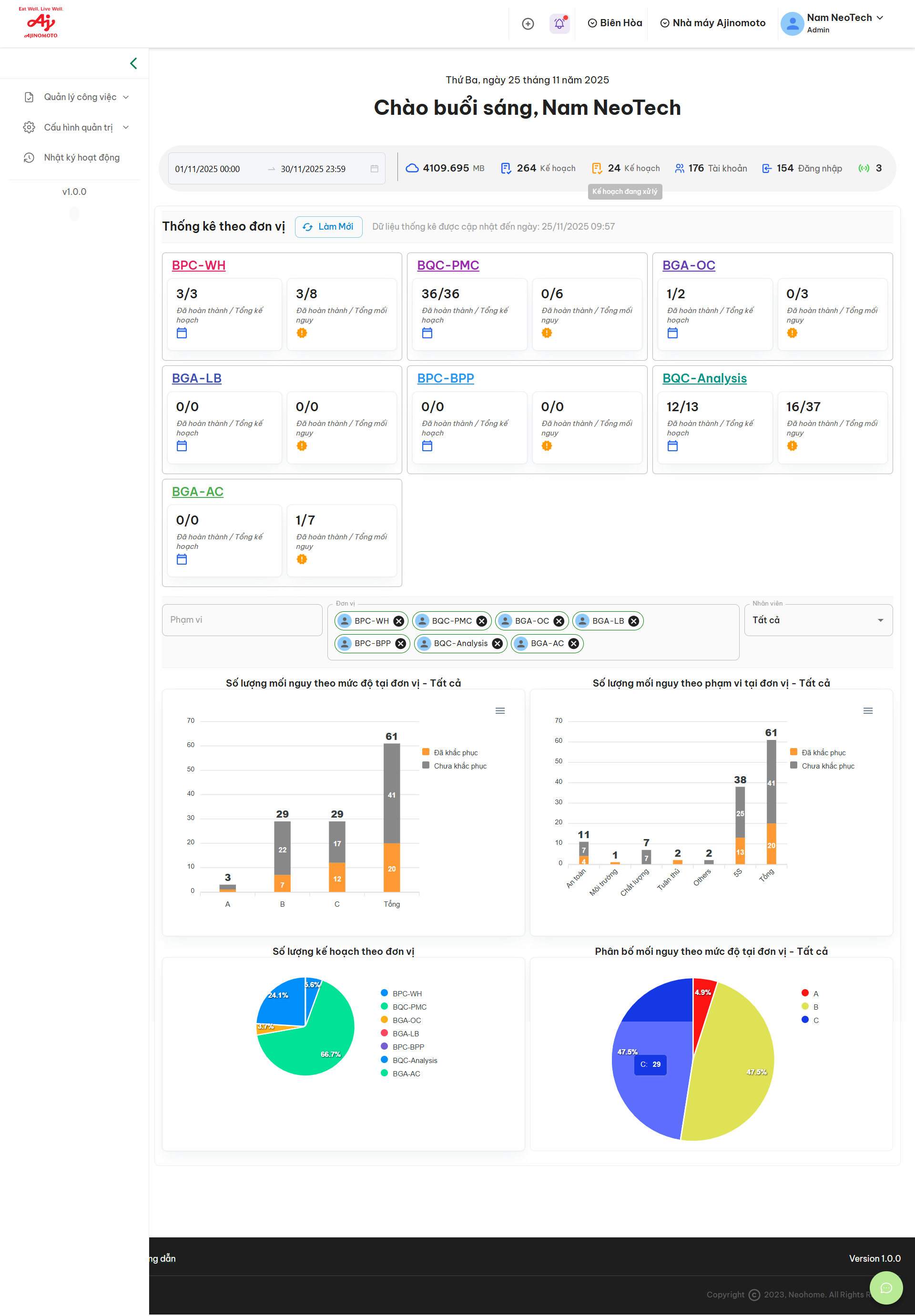Click the plus circle add icon

[x=528, y=23]
